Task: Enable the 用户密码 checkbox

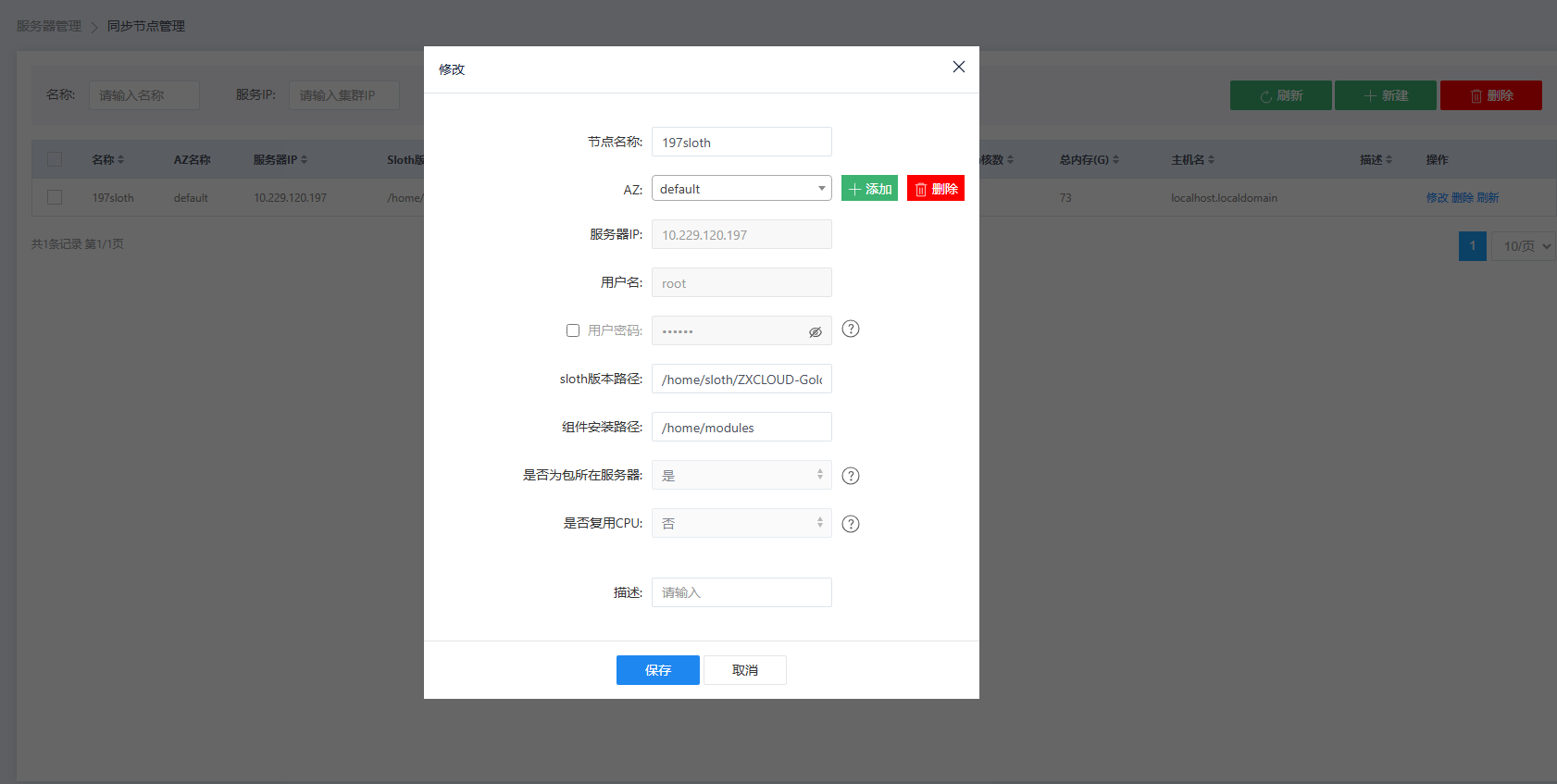Action: coord(573,330)
